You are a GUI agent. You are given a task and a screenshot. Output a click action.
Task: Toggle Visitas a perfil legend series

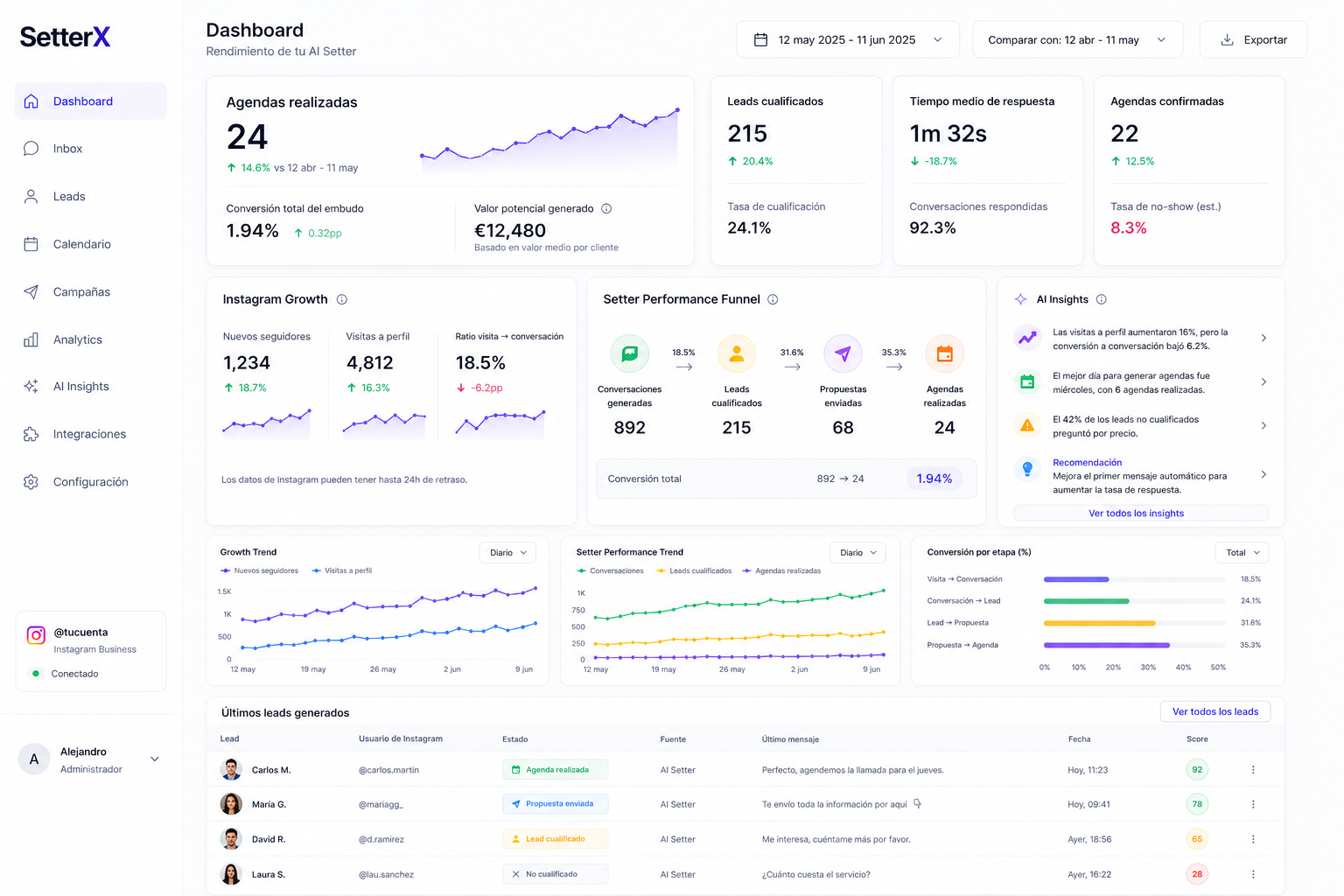(341, 570)
